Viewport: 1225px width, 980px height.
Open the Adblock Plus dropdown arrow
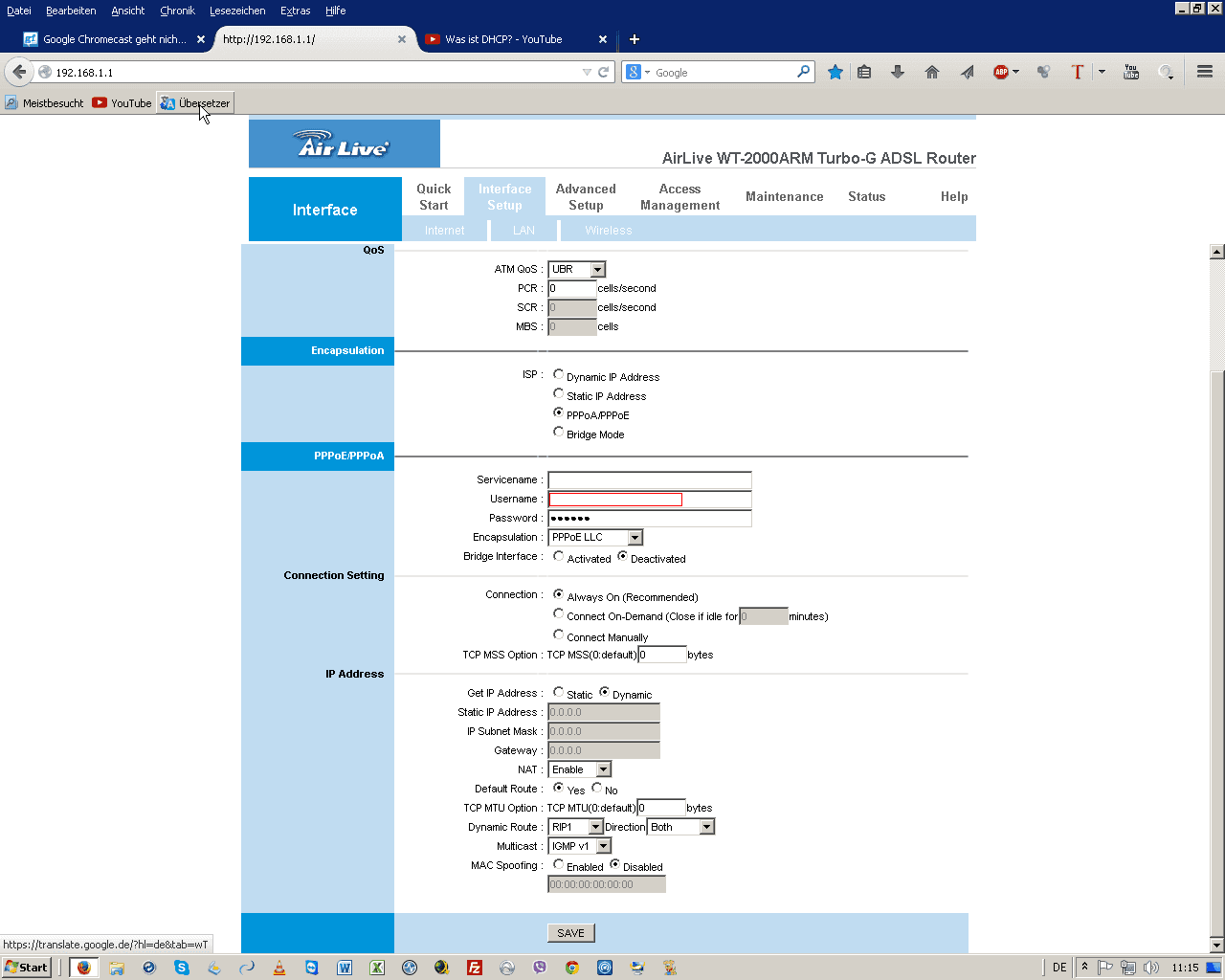coord(1015,72)
